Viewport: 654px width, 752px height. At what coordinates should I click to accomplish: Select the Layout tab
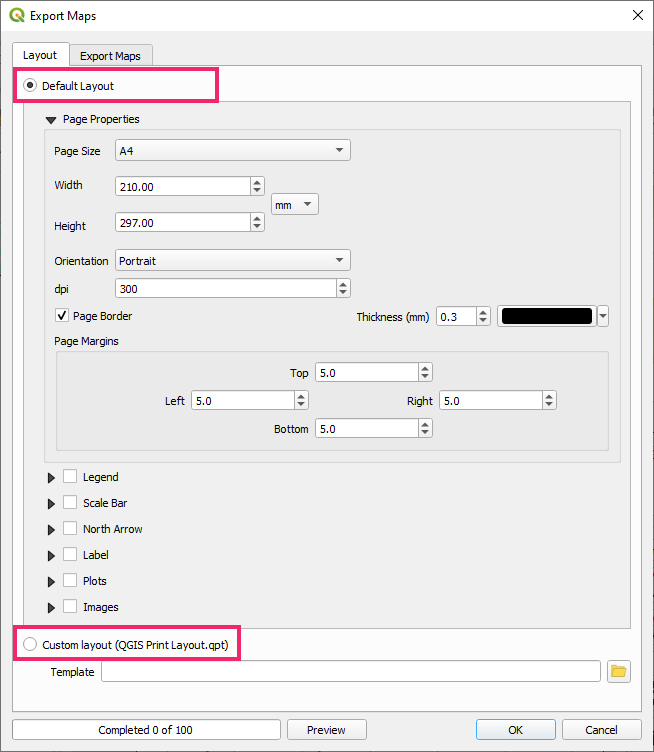(x=40, y=55)
